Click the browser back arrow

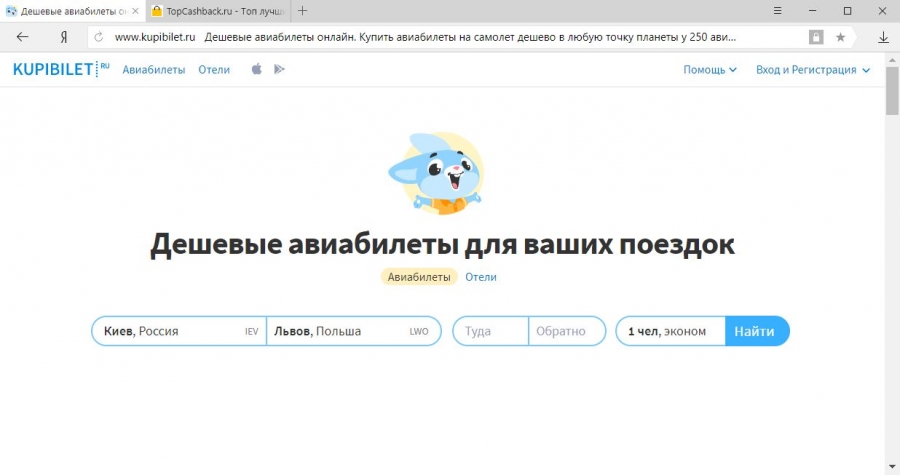point(22,37)
